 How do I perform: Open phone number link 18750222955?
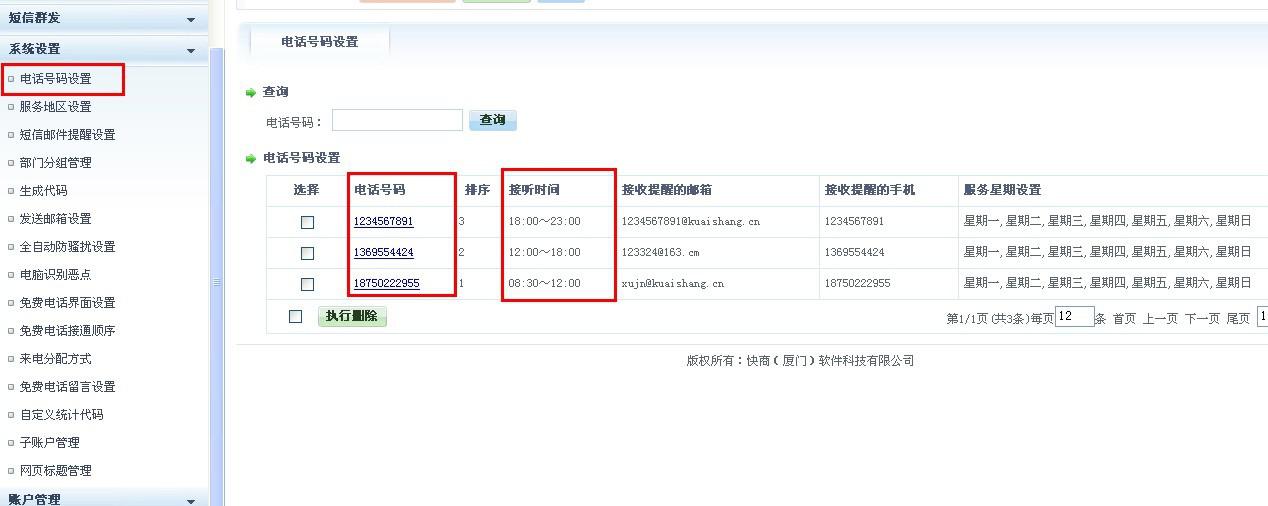coord(386,283)
